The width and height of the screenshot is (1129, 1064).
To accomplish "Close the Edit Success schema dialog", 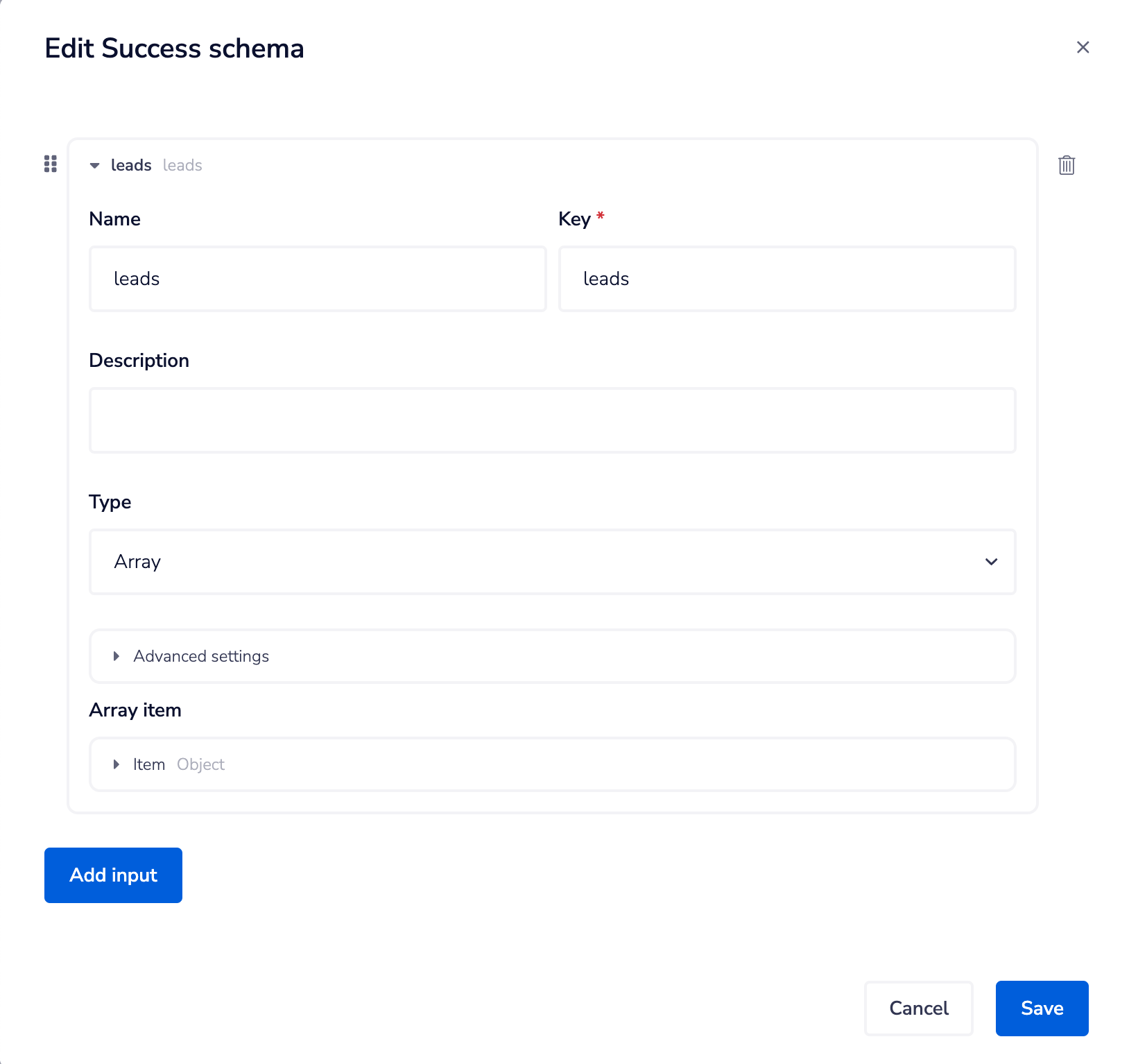I will (1083, 47).
